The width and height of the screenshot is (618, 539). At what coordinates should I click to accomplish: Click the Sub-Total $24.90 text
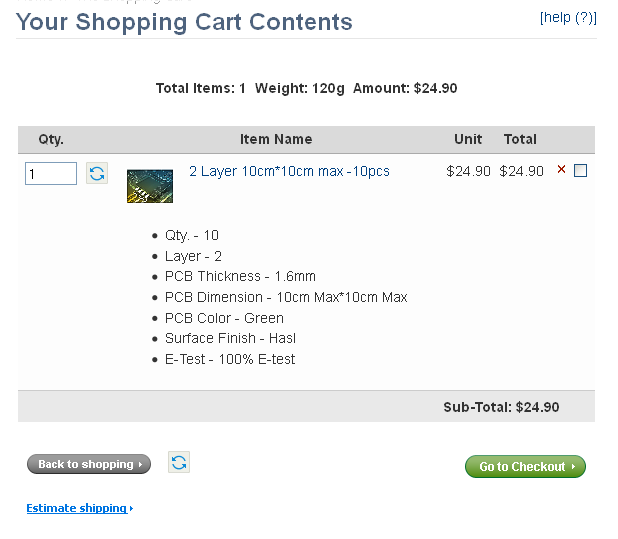point(501,407)
